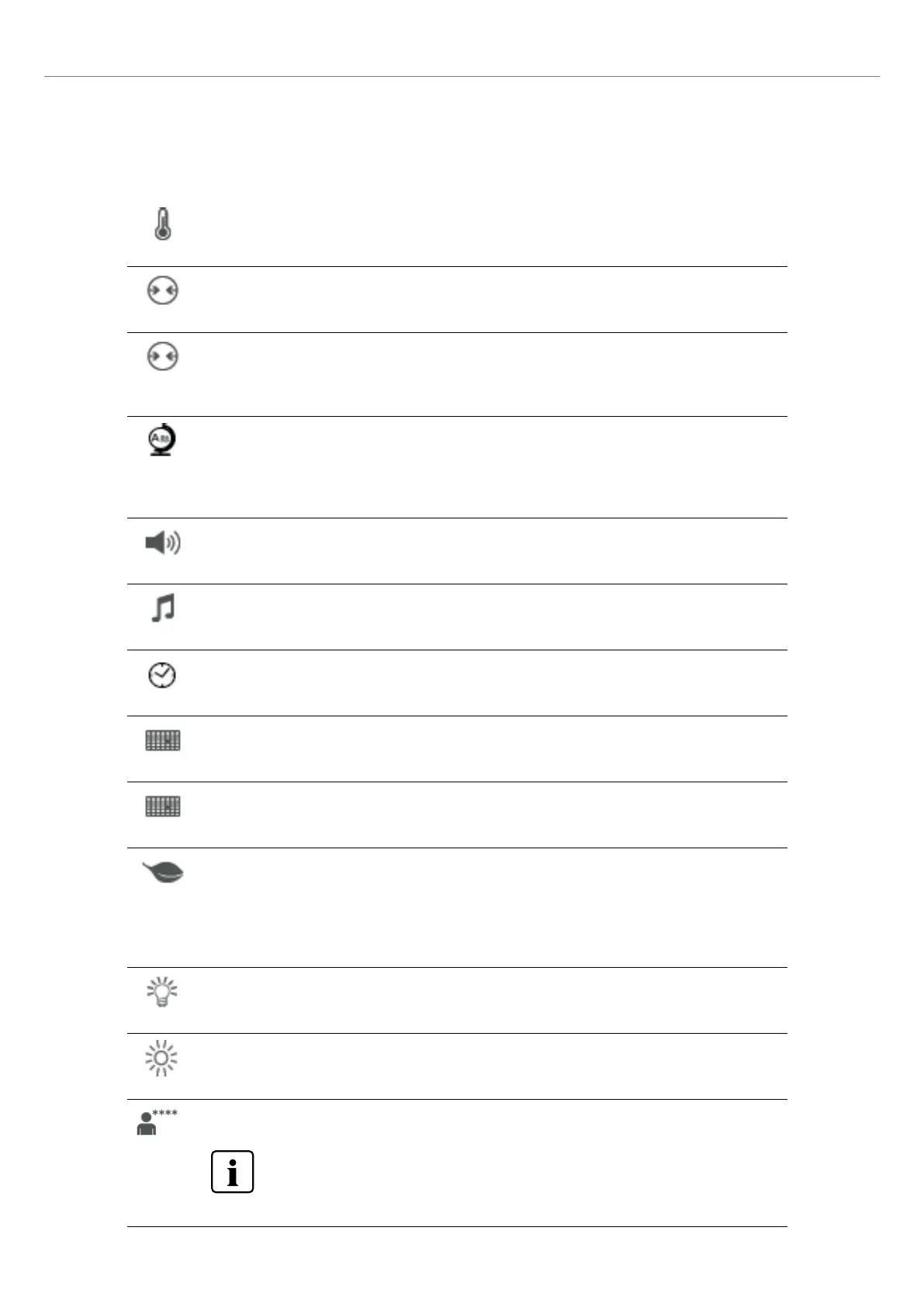
Task: Click the light bulb illumination icon
Action: pos(162,993)
